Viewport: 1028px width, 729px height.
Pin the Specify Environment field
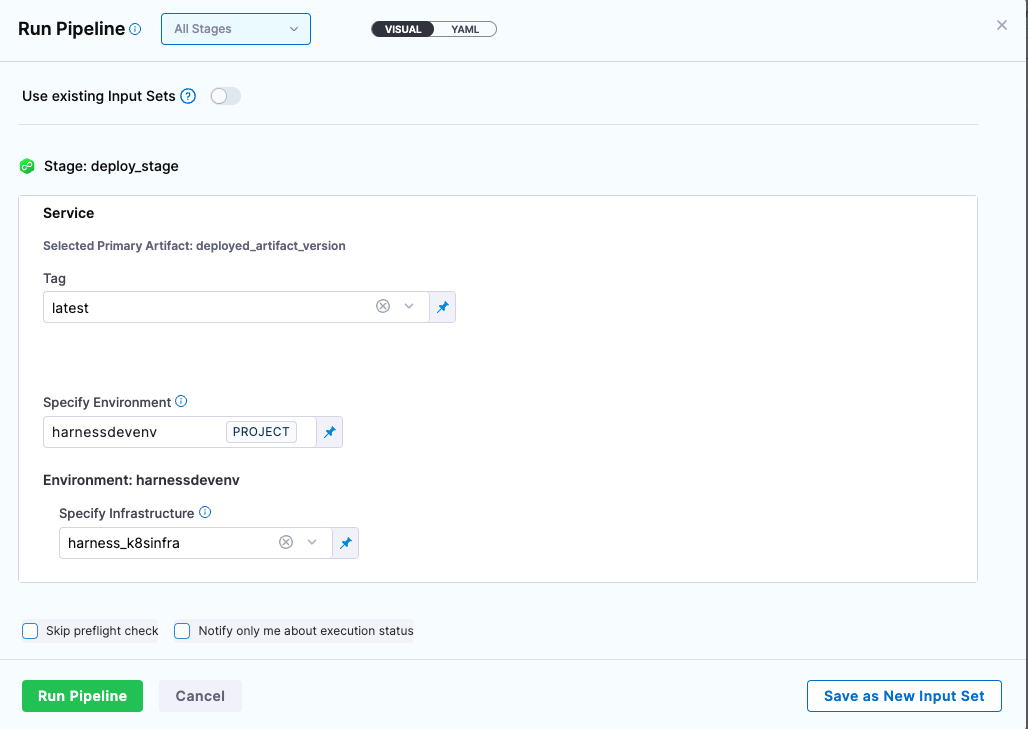329,431
